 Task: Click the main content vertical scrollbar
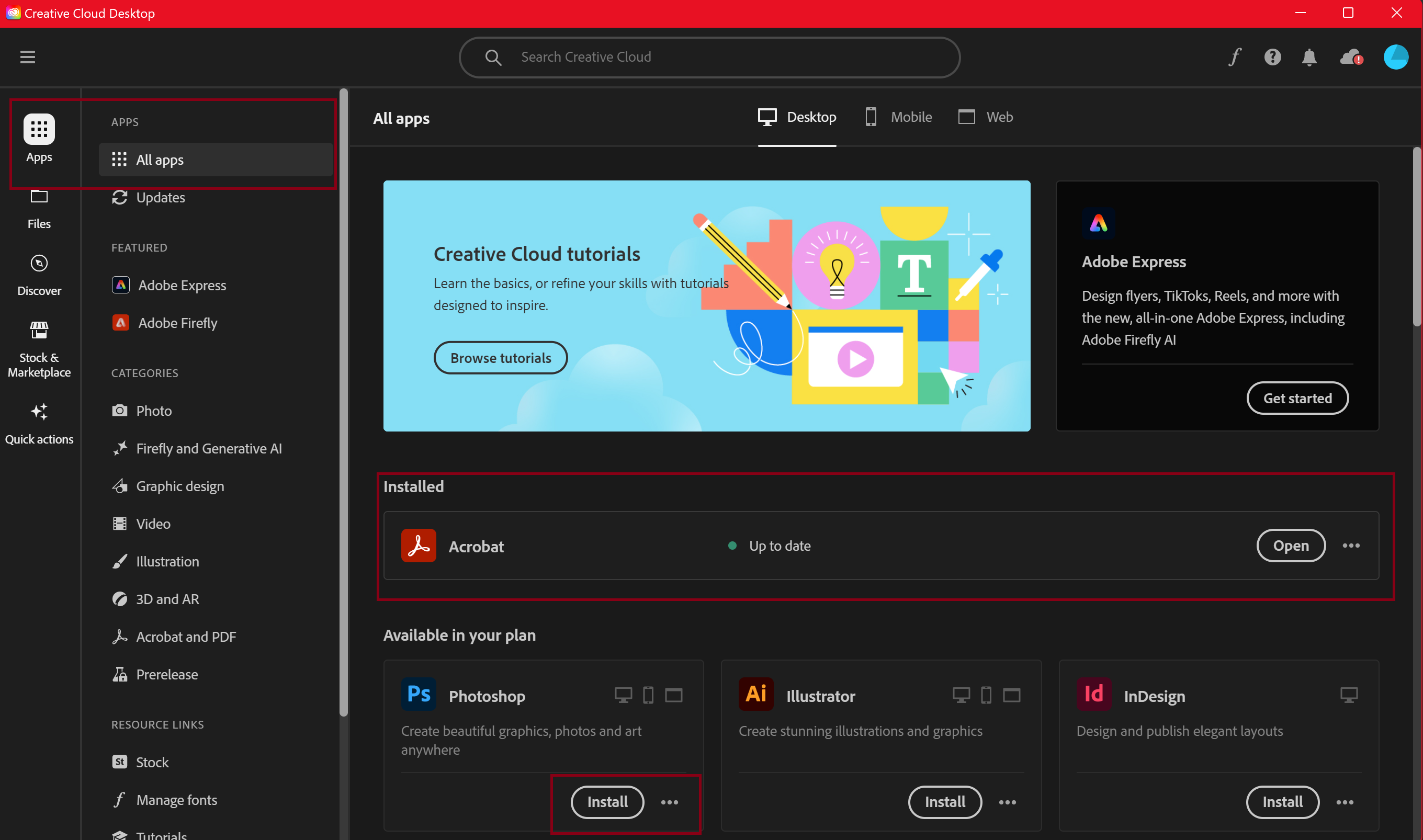click(1416, 236)
